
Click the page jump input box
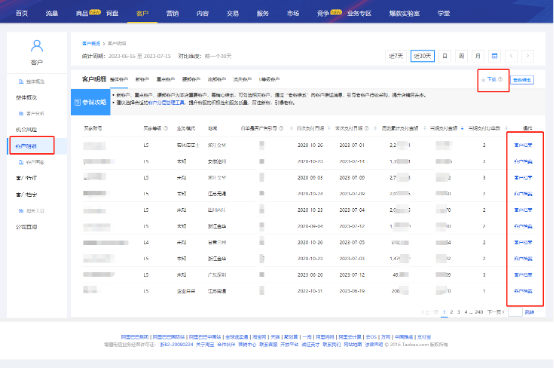515,312
